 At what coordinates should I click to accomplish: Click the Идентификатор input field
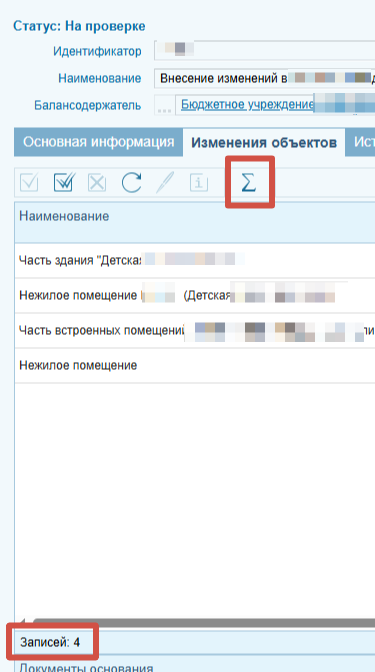[264, 51]
